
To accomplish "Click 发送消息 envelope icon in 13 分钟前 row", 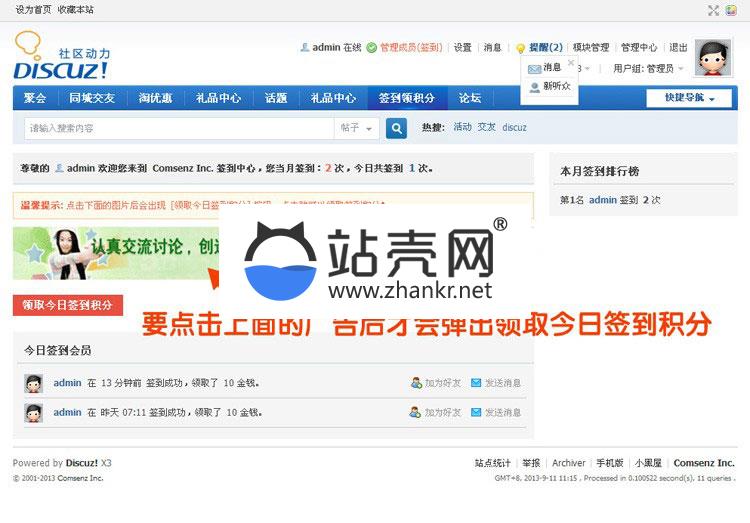I will coord(476,383).
